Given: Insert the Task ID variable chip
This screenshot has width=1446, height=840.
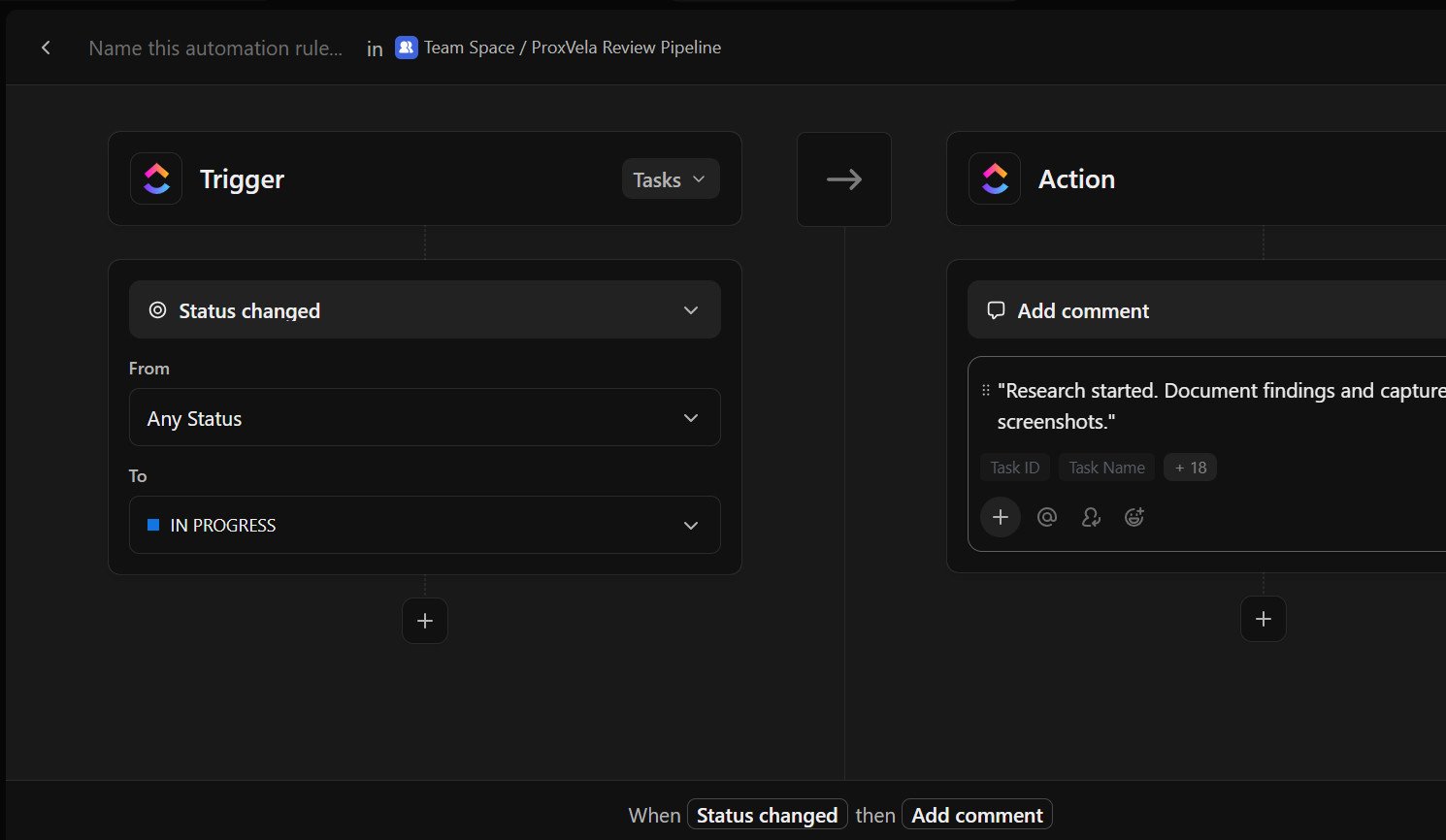Looking at the screenshot, I should click(1015, 468).
